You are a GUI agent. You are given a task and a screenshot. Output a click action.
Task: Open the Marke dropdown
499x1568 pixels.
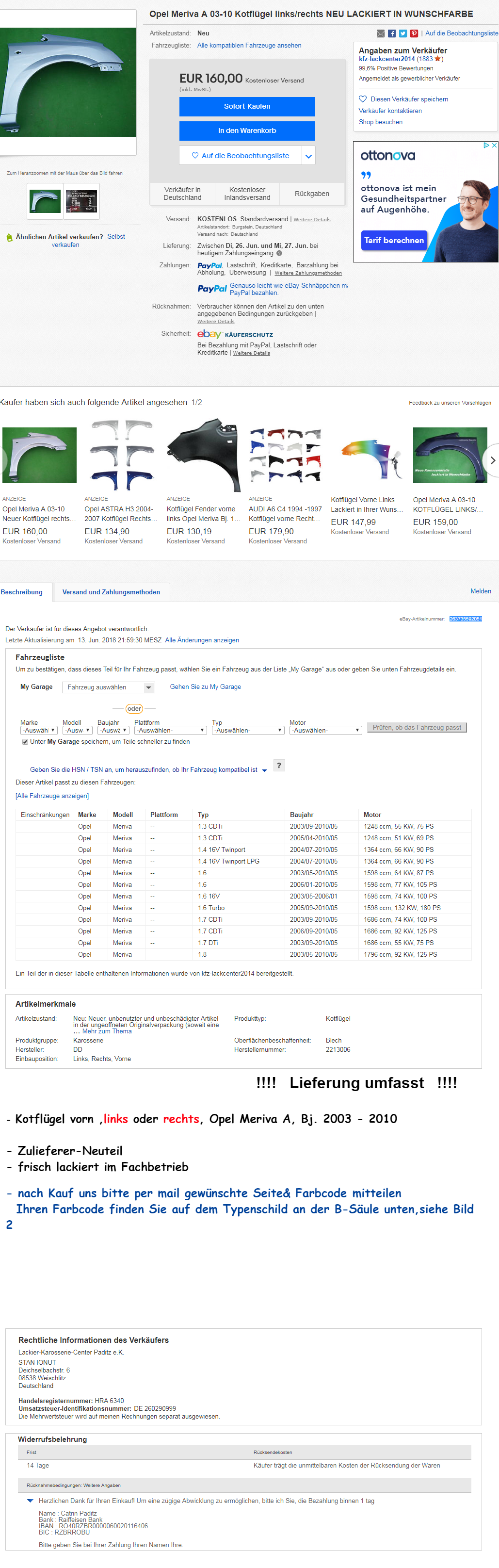click(x=39, y=731)
